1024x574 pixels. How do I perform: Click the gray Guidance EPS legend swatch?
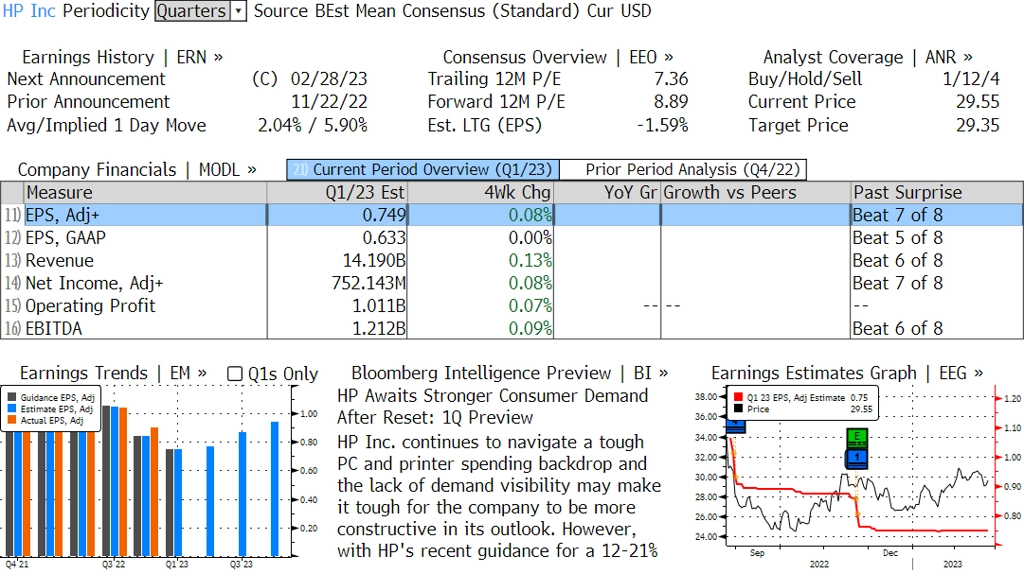(12, 397)
